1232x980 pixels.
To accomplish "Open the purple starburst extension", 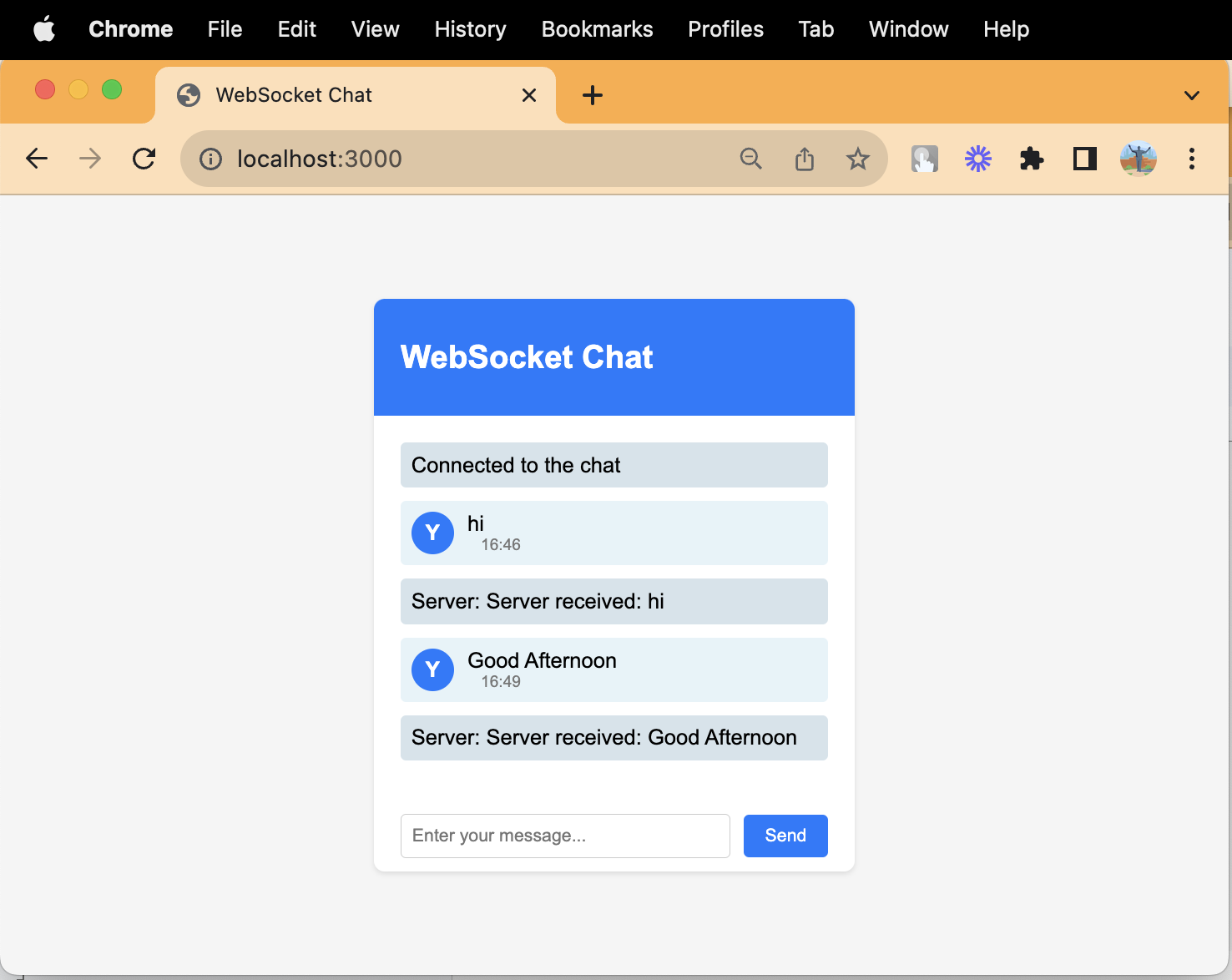I will pos(978,159).
